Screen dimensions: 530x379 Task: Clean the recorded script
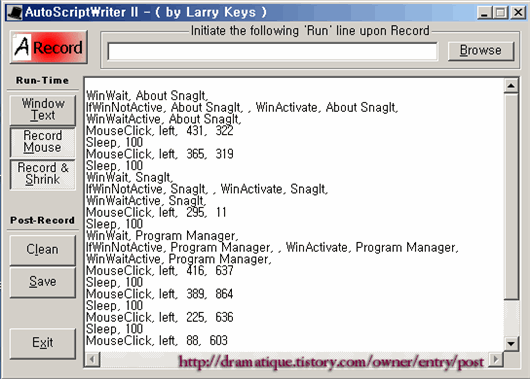tap(43, 250)
